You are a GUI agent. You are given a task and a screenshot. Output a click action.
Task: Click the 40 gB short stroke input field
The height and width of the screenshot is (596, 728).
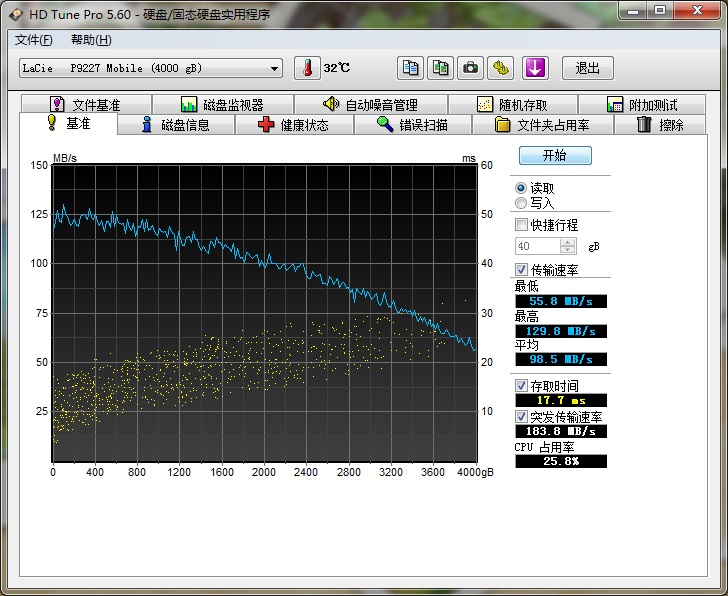pos(537,246)
